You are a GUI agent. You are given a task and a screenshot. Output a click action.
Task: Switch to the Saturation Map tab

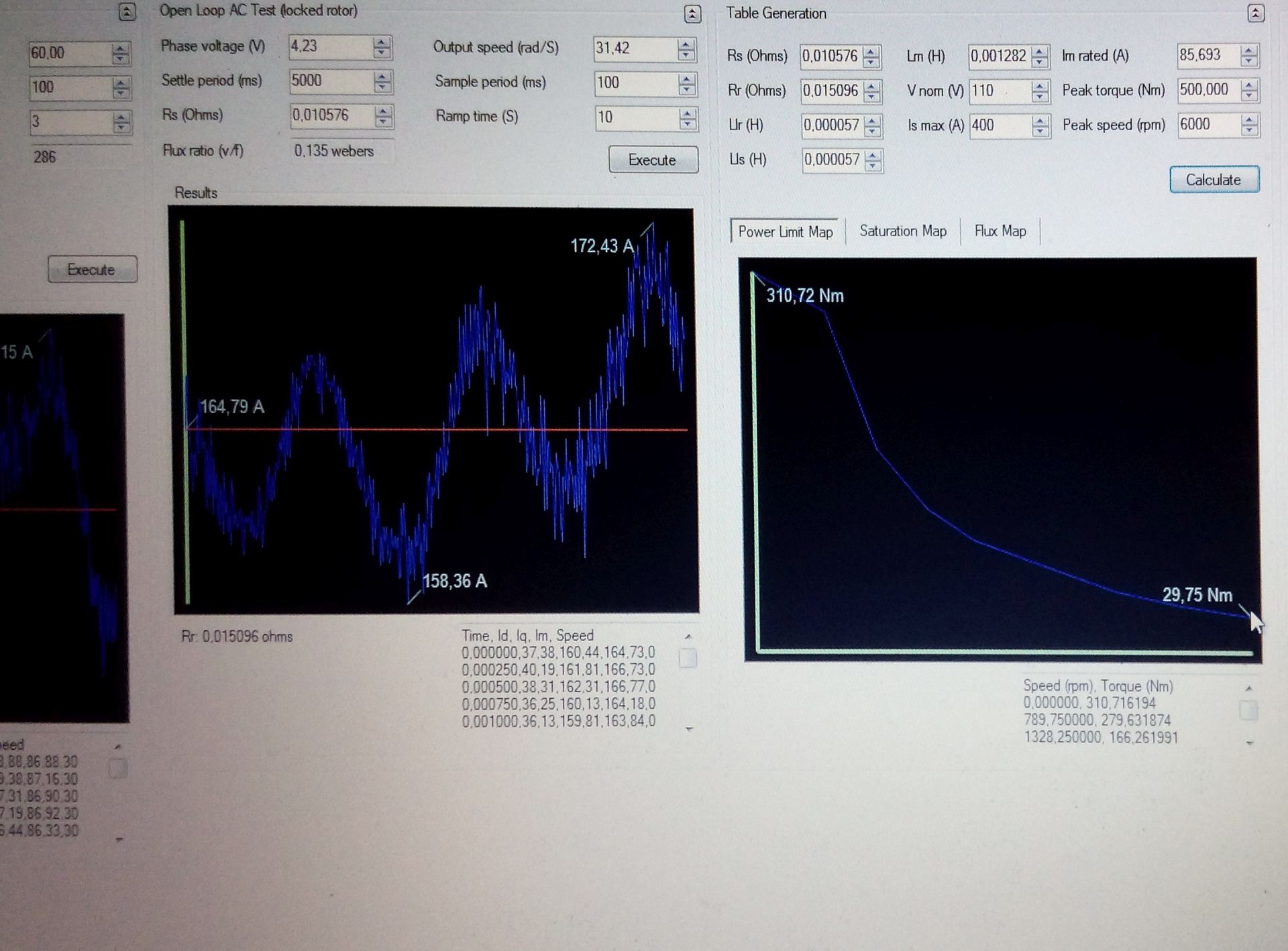pyautogui.click(x=902, y=231)
